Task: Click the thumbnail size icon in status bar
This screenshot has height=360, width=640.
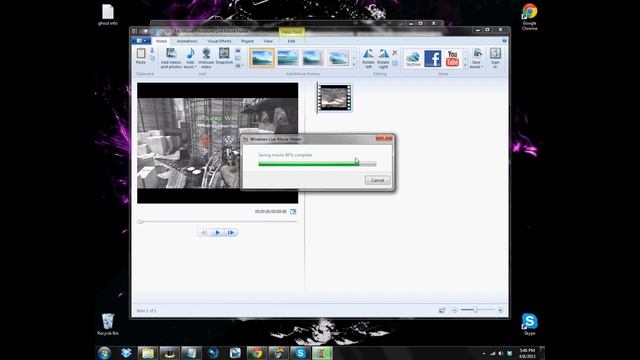Action: pos(442,310)
